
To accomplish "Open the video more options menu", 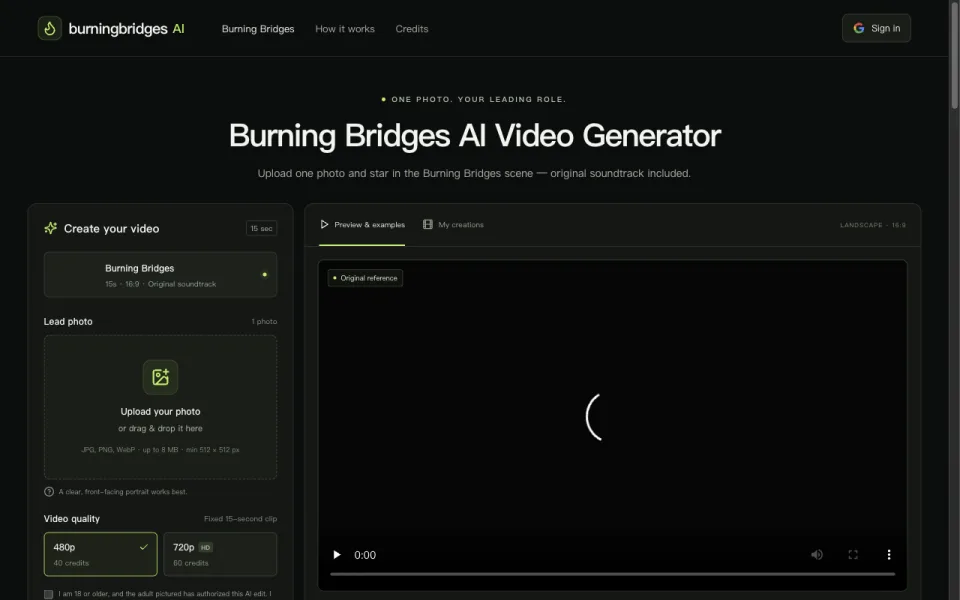I will (889, 555).
